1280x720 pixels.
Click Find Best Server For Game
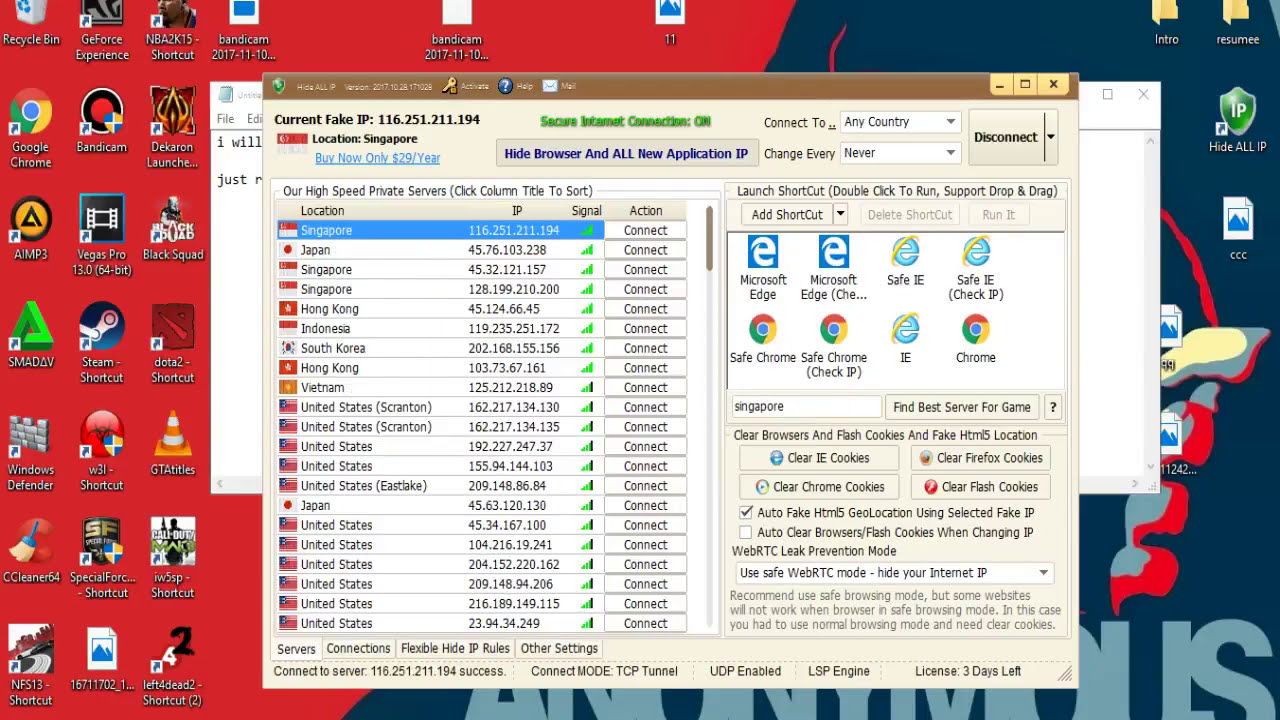click(961, 407)
